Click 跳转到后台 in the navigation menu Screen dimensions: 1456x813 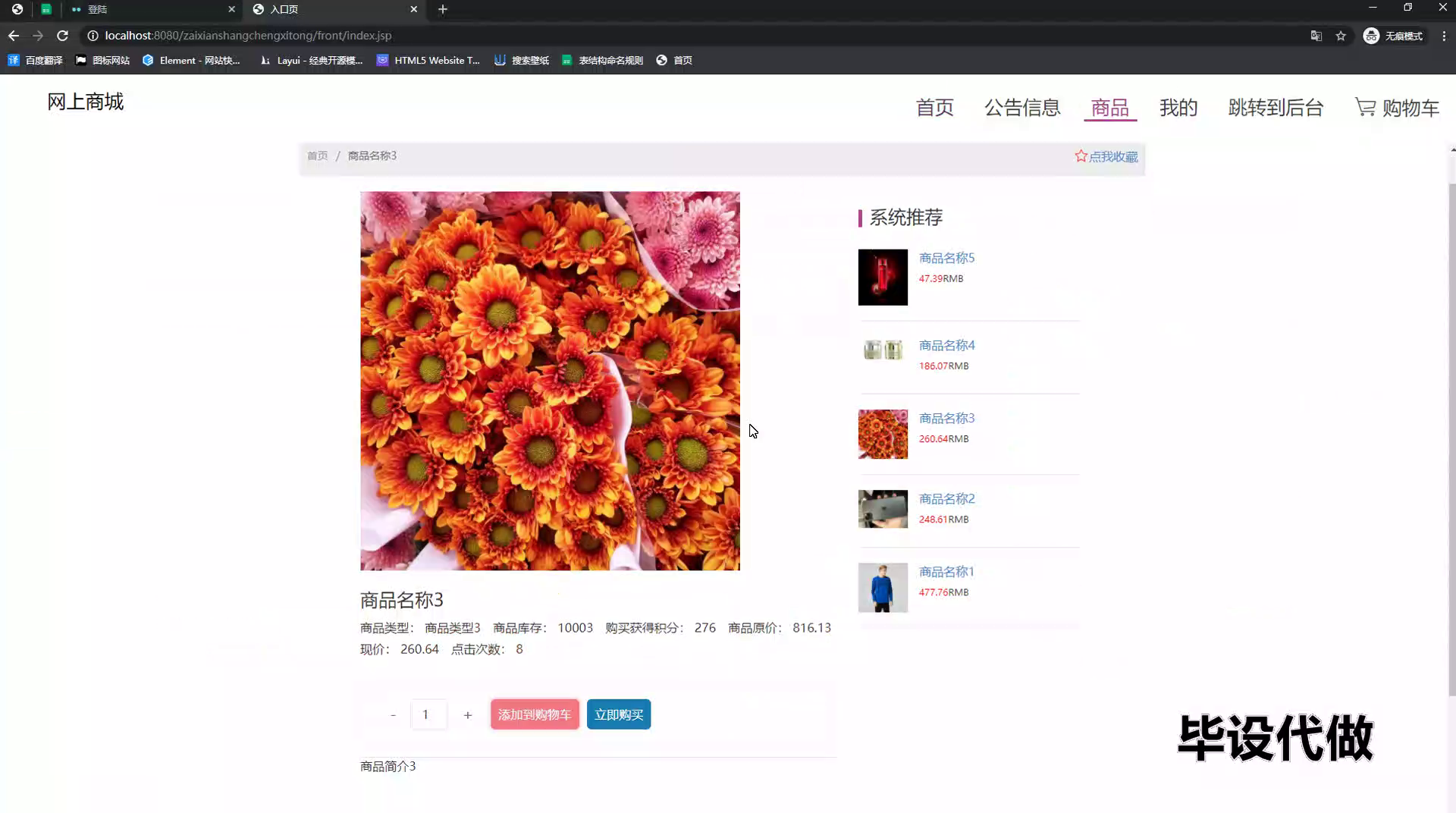tap(1276, 108)
